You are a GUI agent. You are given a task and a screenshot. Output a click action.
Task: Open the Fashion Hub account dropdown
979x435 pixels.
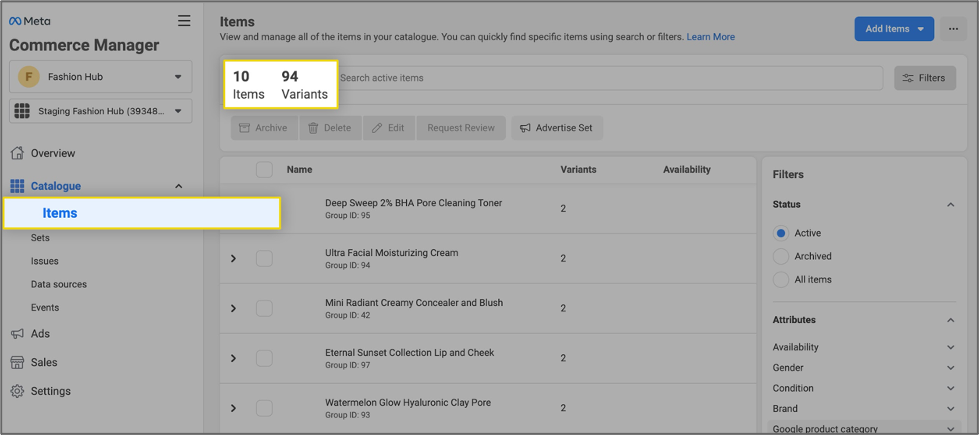(101, 77)
